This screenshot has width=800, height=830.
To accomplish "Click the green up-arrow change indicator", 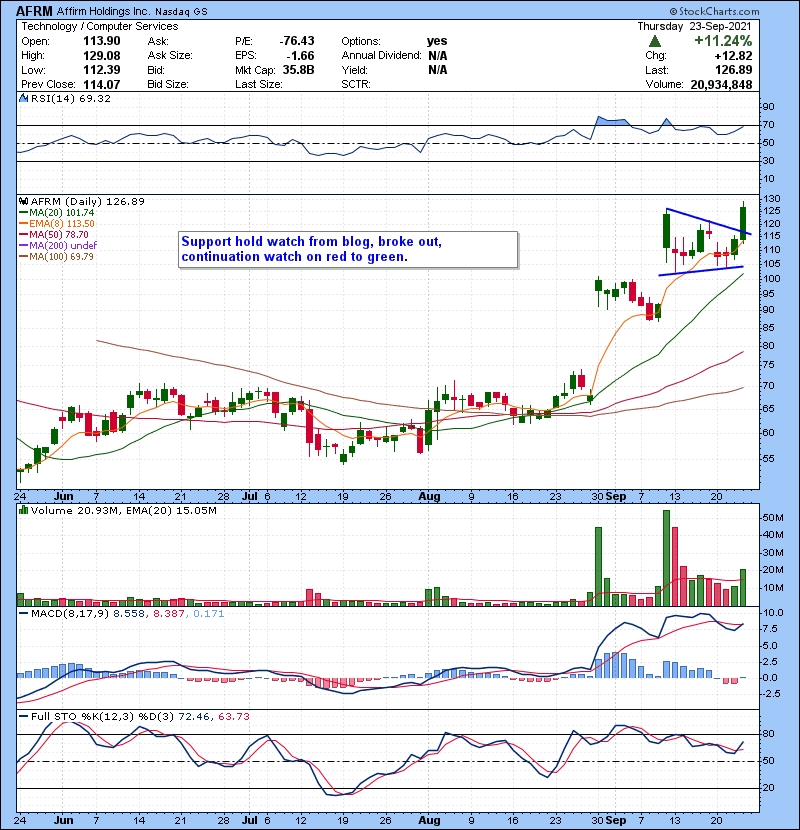I will (x=655, y=41).
